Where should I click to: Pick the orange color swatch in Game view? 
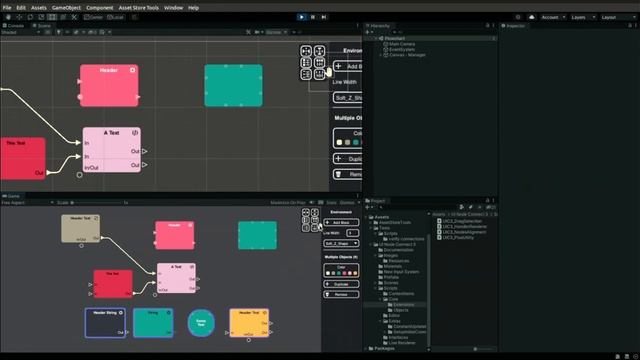coord(355,273)
